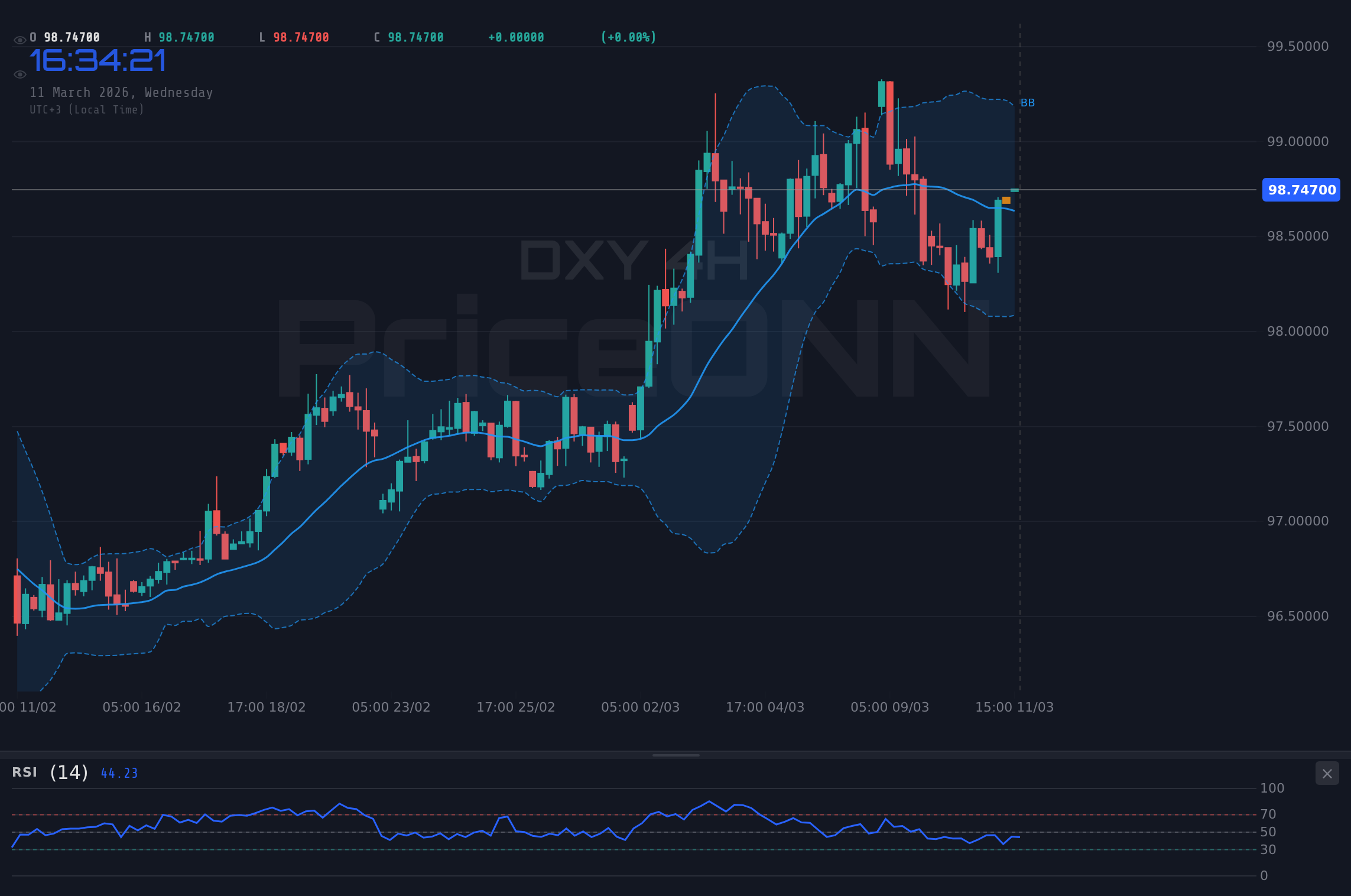Click the BB indicator label on the chart
The width and height of the screenshot is (1351, 896).
[x=1028, y=102]
